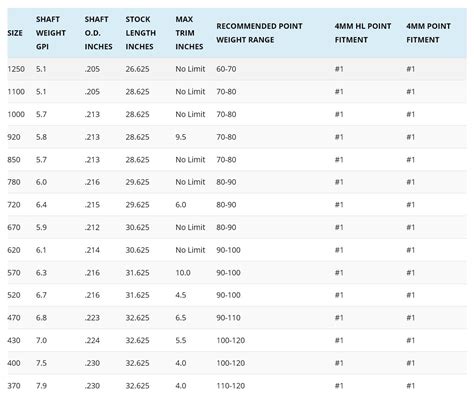Click the SHAFT O.D. INCHES header
The image size is (474, 401).
pos(98,33)
